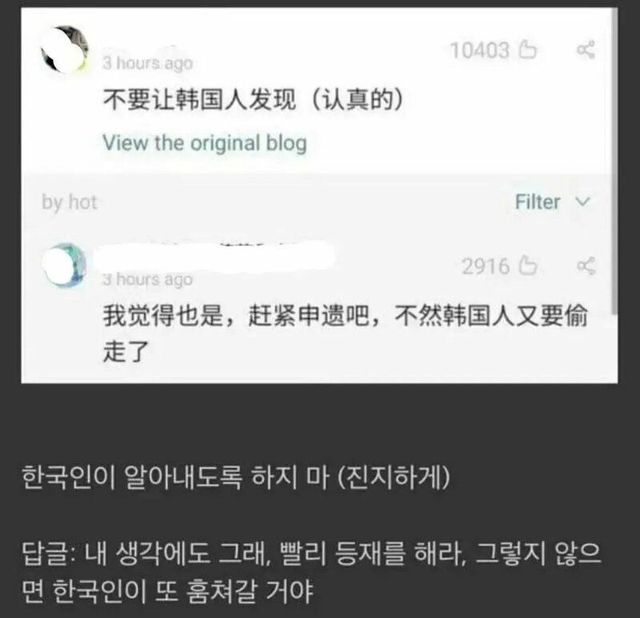This screenshot has width=640, height=618.
Task: Click the Korean paragraph starting with 답글
Action: [312, 572]
